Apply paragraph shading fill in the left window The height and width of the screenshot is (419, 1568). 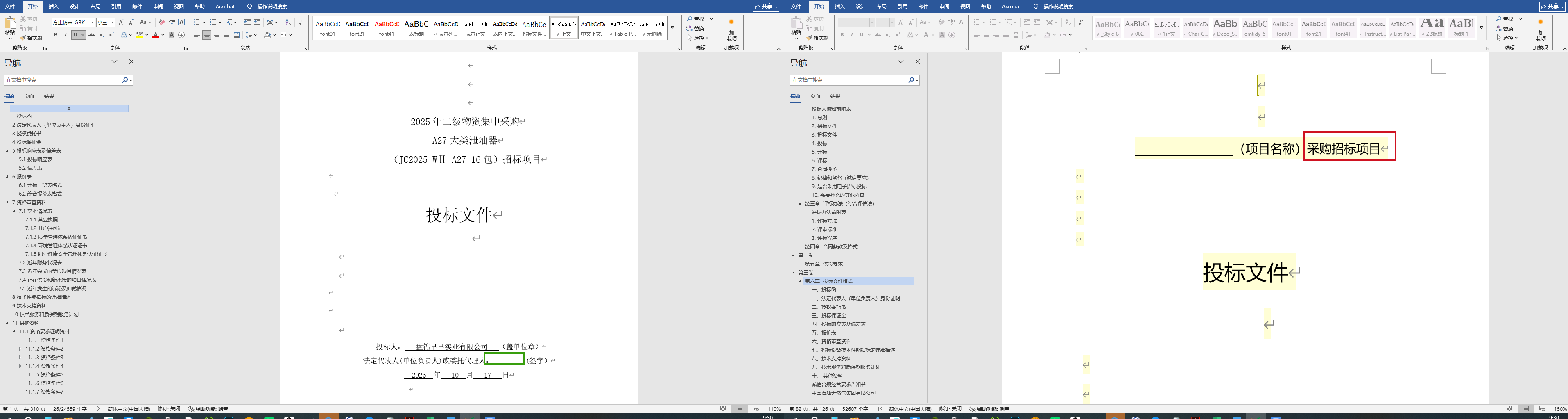click(x=267, y=35)
